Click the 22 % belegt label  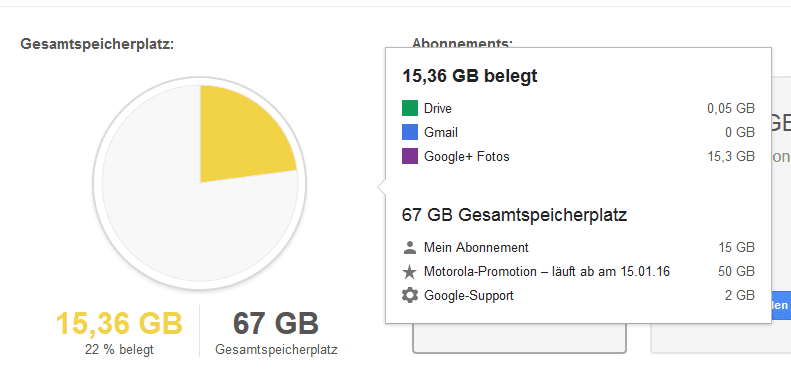[x=119, y=350]
